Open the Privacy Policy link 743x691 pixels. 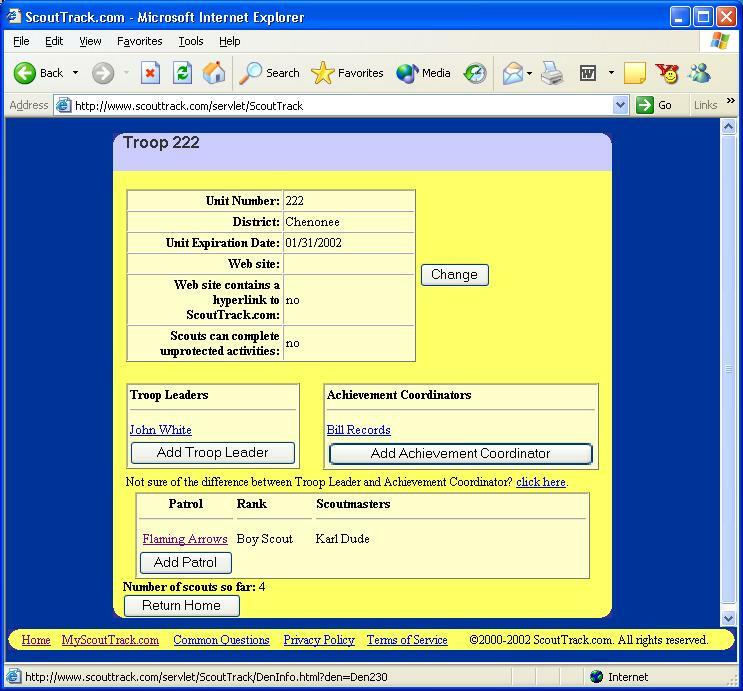pos(319,640)
